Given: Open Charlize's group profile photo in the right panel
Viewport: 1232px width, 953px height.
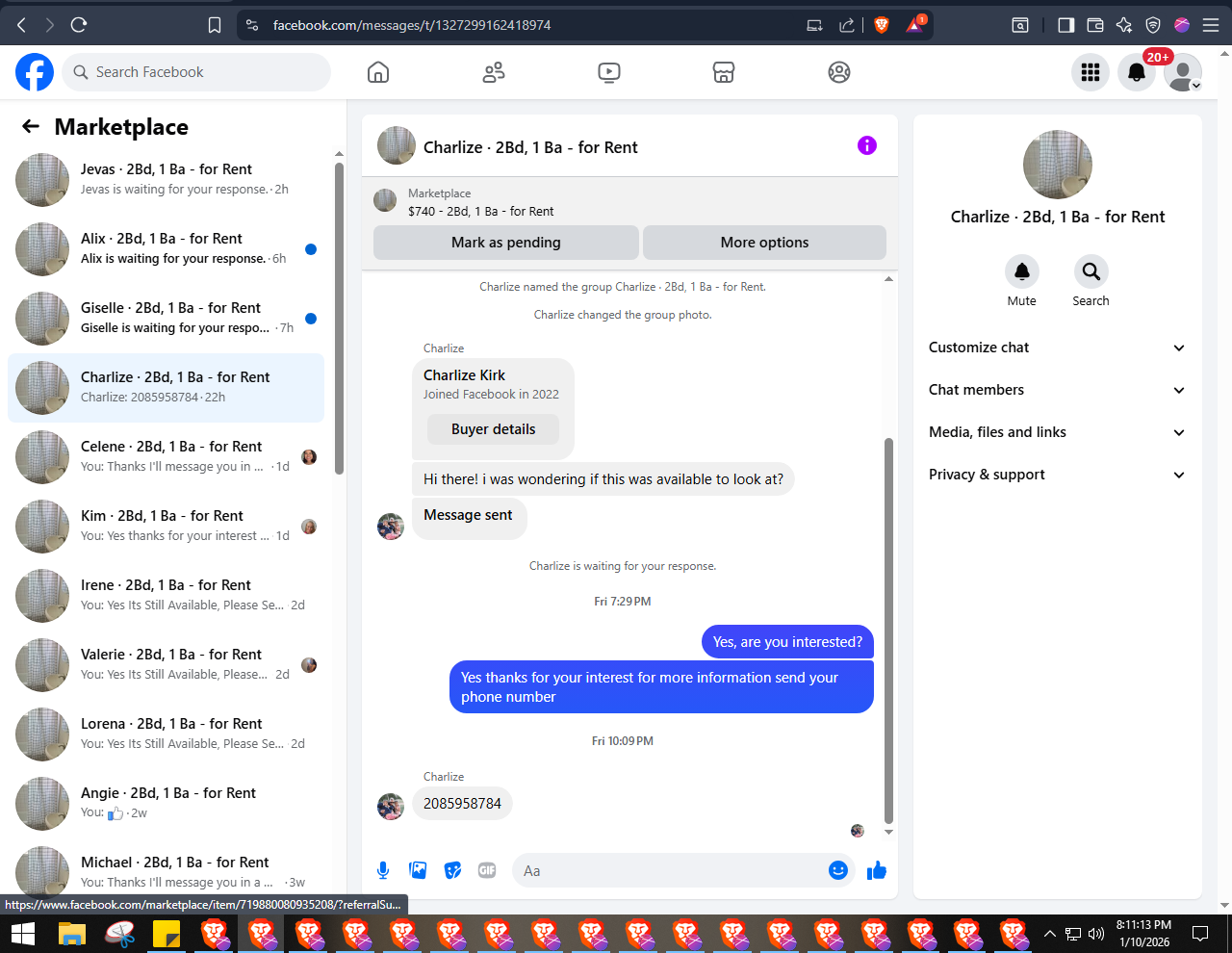Looking at the screenshot, I should pos(1058,165).
